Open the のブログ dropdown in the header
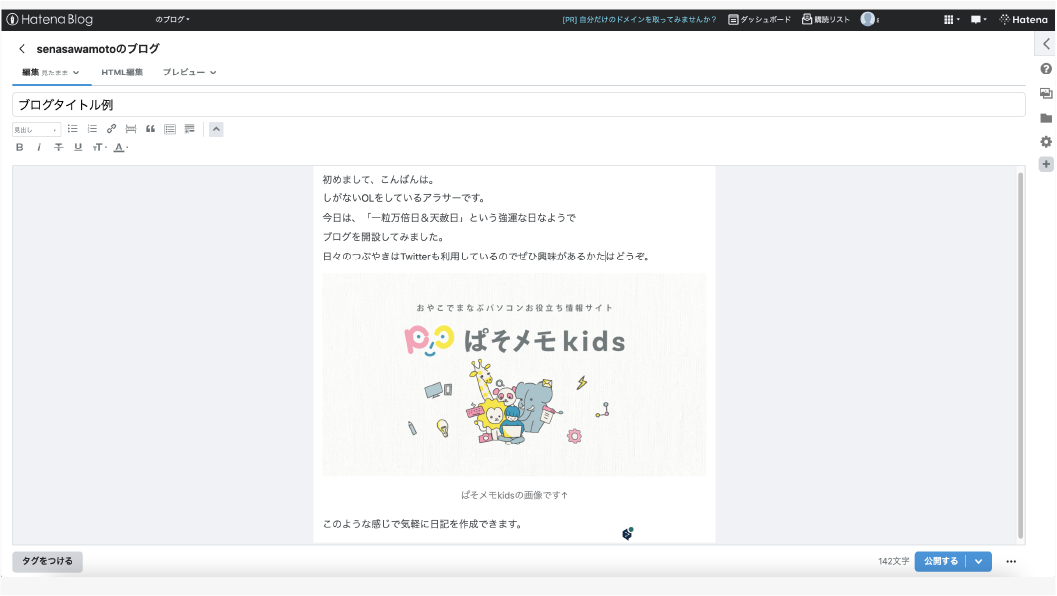Viewport: 1057px width, 596px height. [x=173, y=20]
